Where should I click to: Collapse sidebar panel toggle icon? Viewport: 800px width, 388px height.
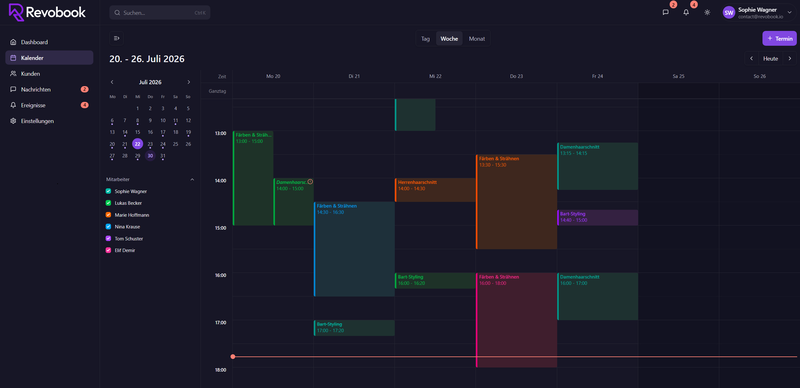117,38
